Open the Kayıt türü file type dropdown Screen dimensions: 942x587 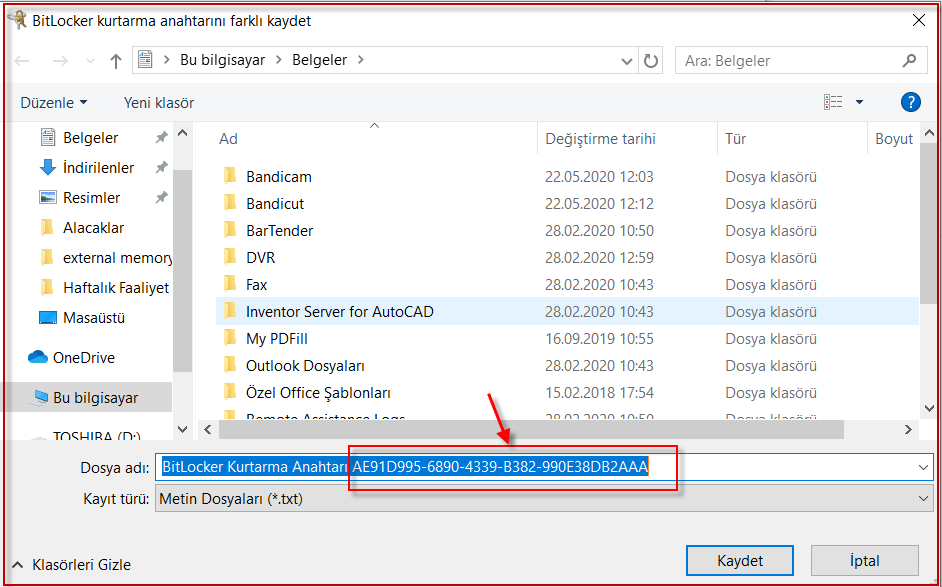(543, 499)
